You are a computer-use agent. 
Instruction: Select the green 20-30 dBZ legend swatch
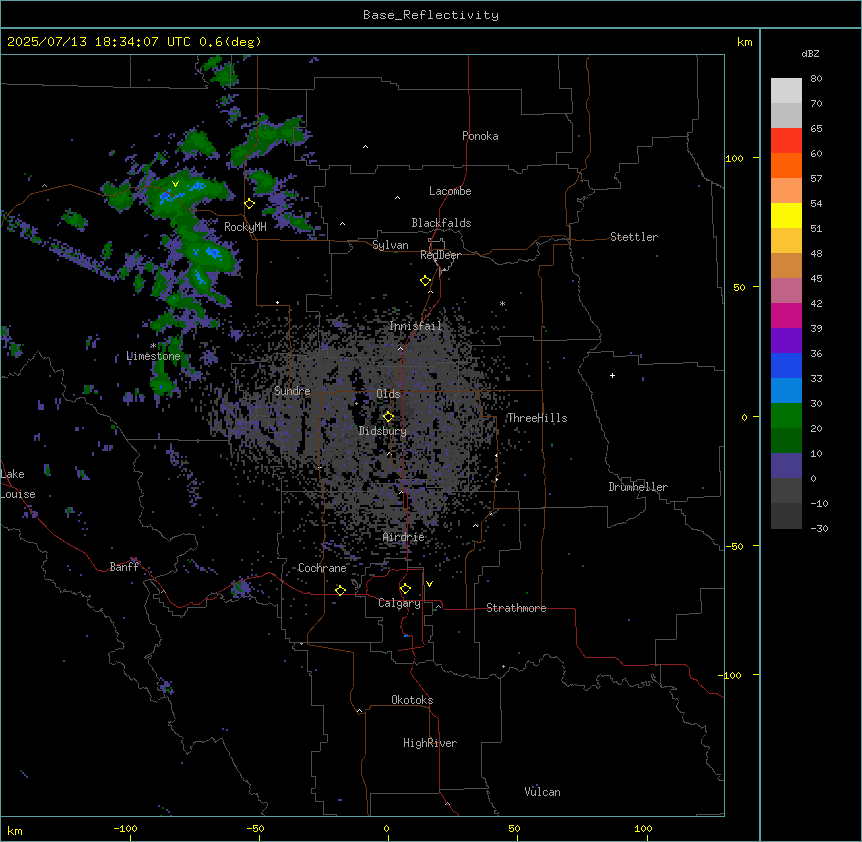tap(786, 416)
